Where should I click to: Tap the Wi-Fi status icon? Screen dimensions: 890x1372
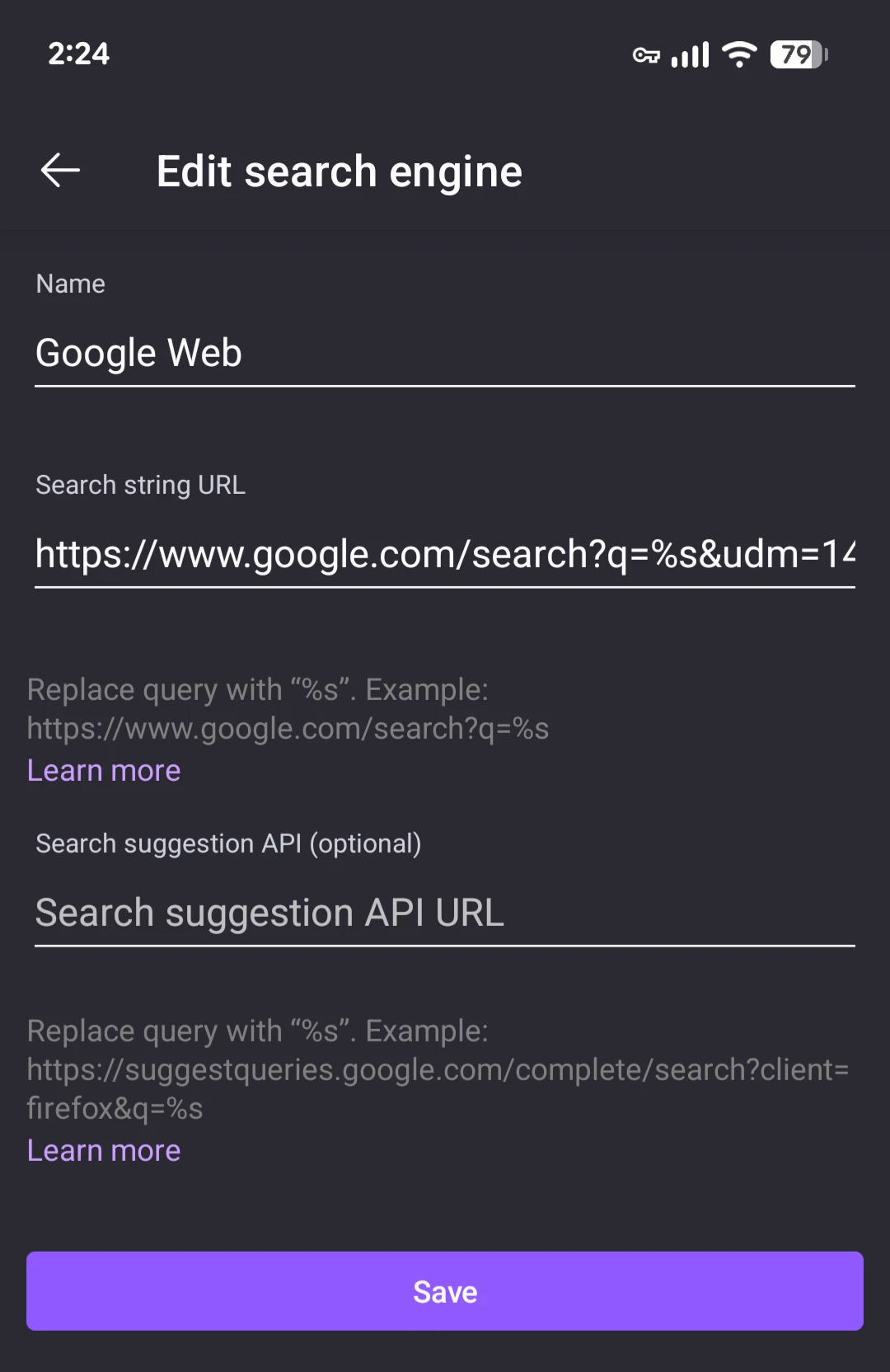click(739, 55)
